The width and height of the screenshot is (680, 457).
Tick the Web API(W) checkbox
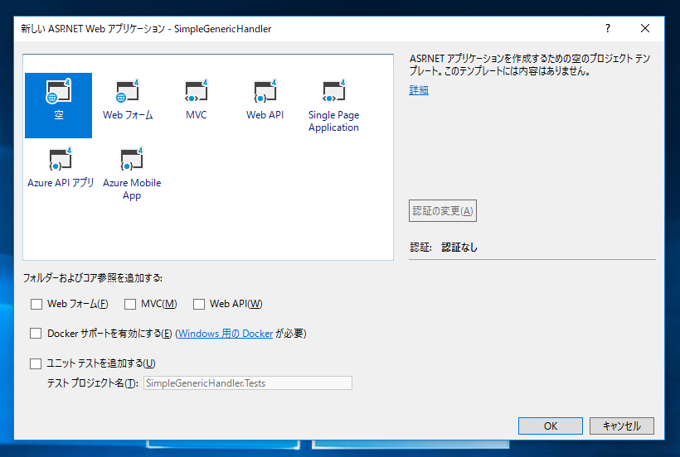click(x=199, y=304)
